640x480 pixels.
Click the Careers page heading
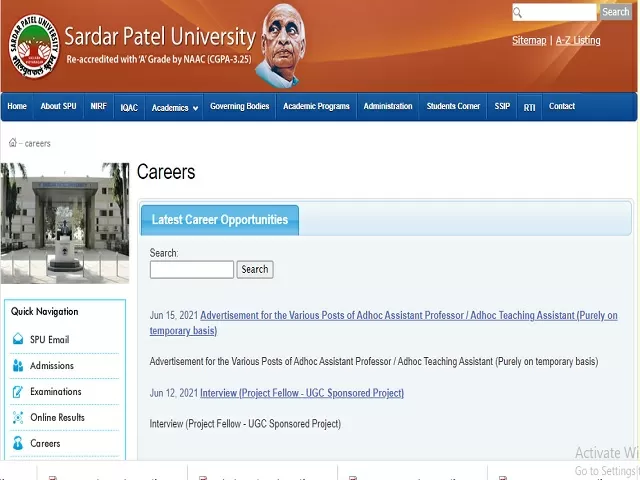click(166, 172)
